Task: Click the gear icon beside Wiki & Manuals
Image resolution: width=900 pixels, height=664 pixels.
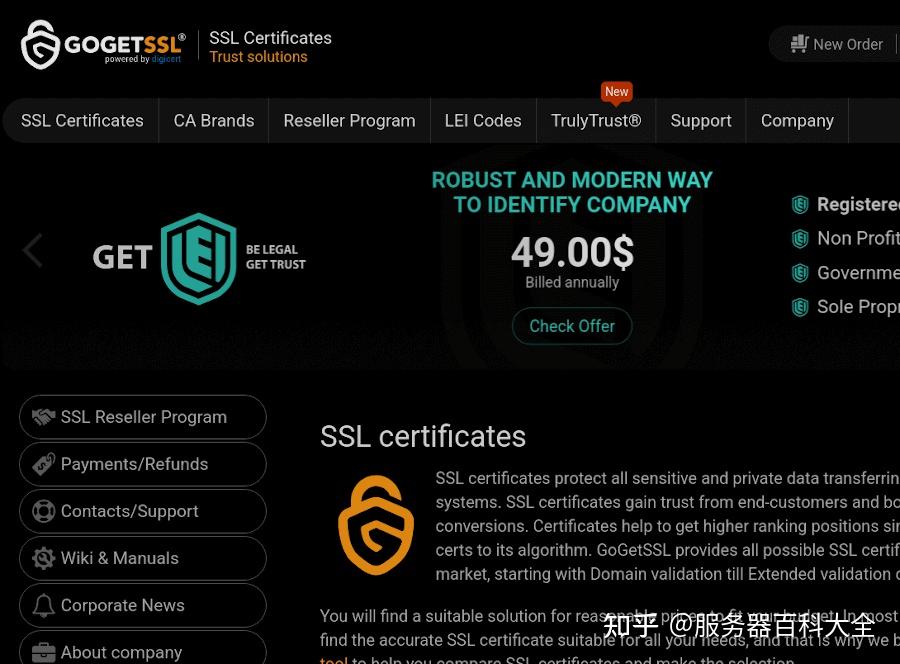Action: [x=43, y=558]
